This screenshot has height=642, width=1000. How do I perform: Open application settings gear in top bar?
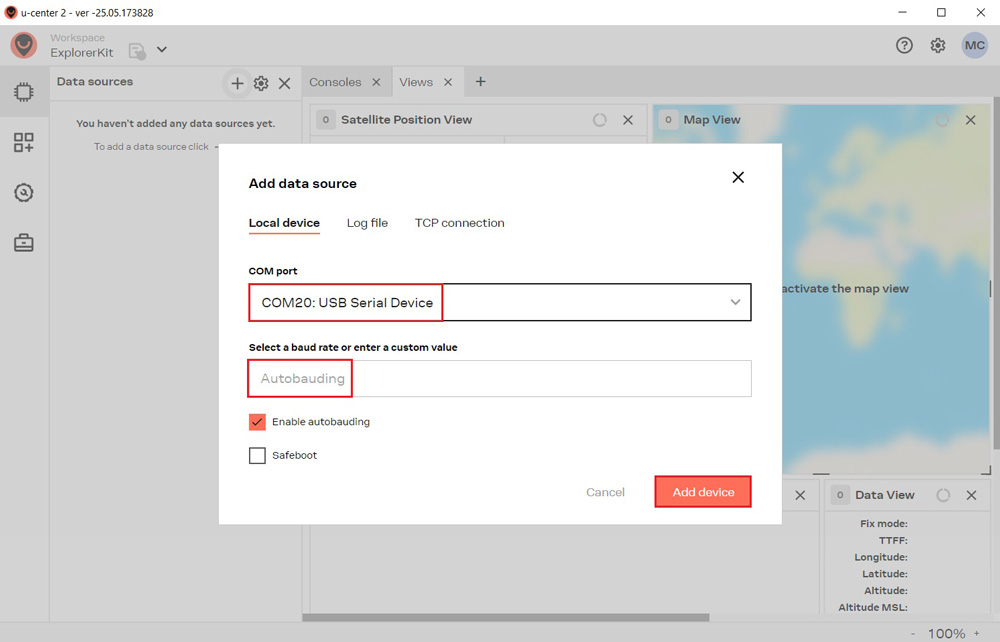[938, 46]
